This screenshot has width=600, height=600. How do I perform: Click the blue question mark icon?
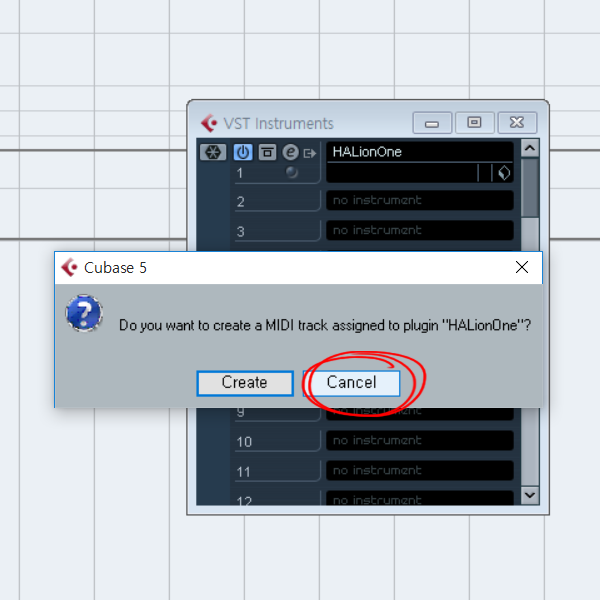coord(84,313)
